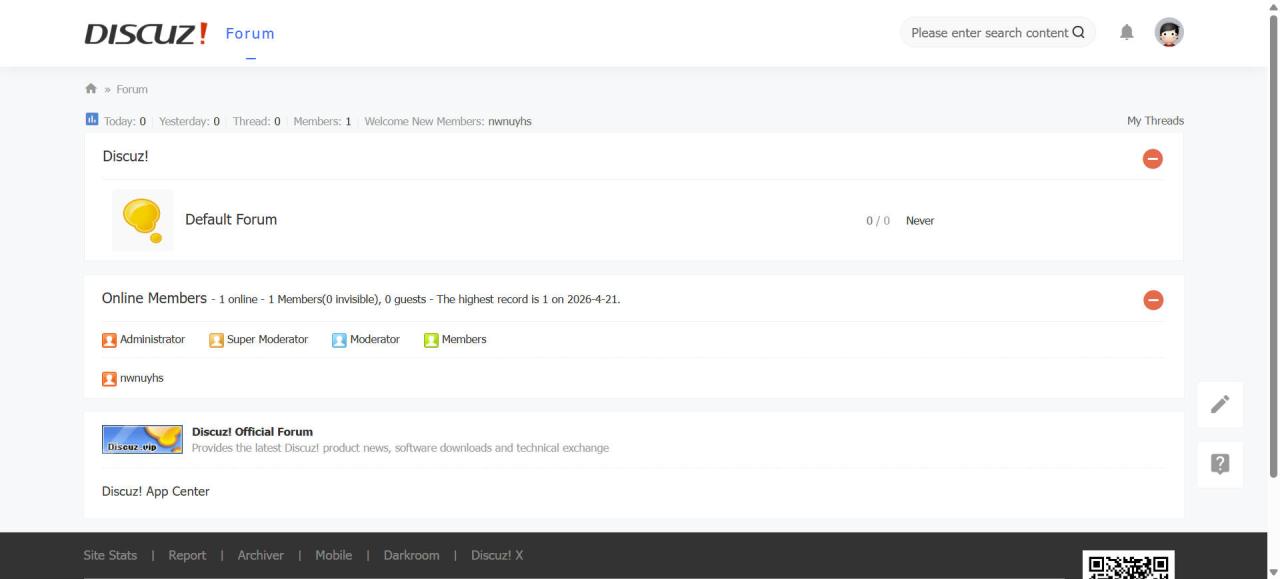Click the pencil new post icon
Image resolution: width=1280 pixels, height=579 pixels.
(1220, 404)
